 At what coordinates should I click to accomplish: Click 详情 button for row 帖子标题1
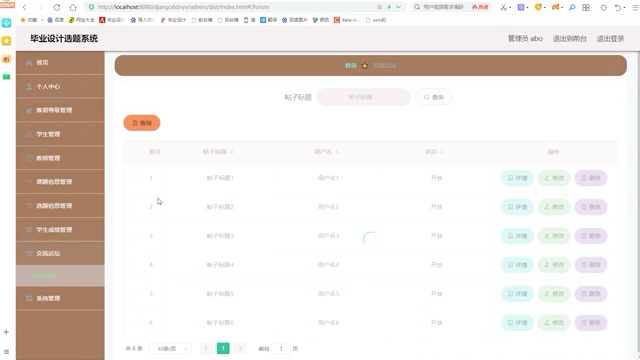517,178
